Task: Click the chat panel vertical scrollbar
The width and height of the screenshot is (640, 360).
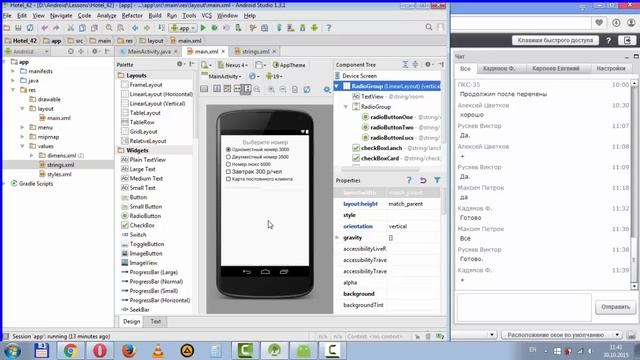Action: pos(634,185)
